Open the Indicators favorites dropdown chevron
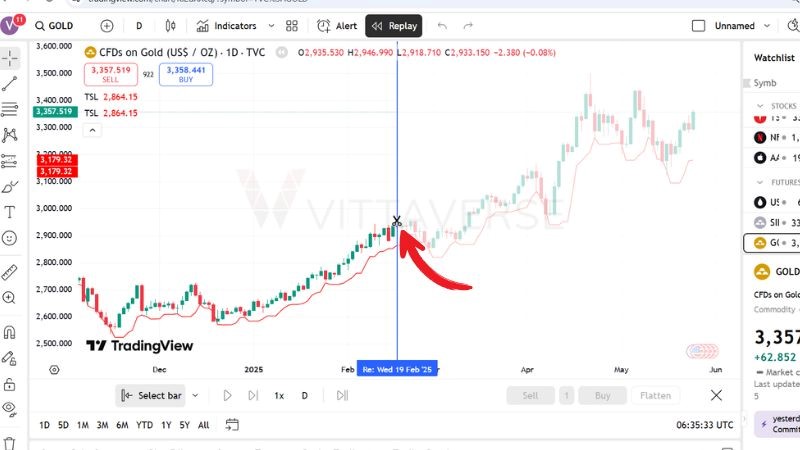This screenshot has height=450, width=800. [x=269, y=26]
